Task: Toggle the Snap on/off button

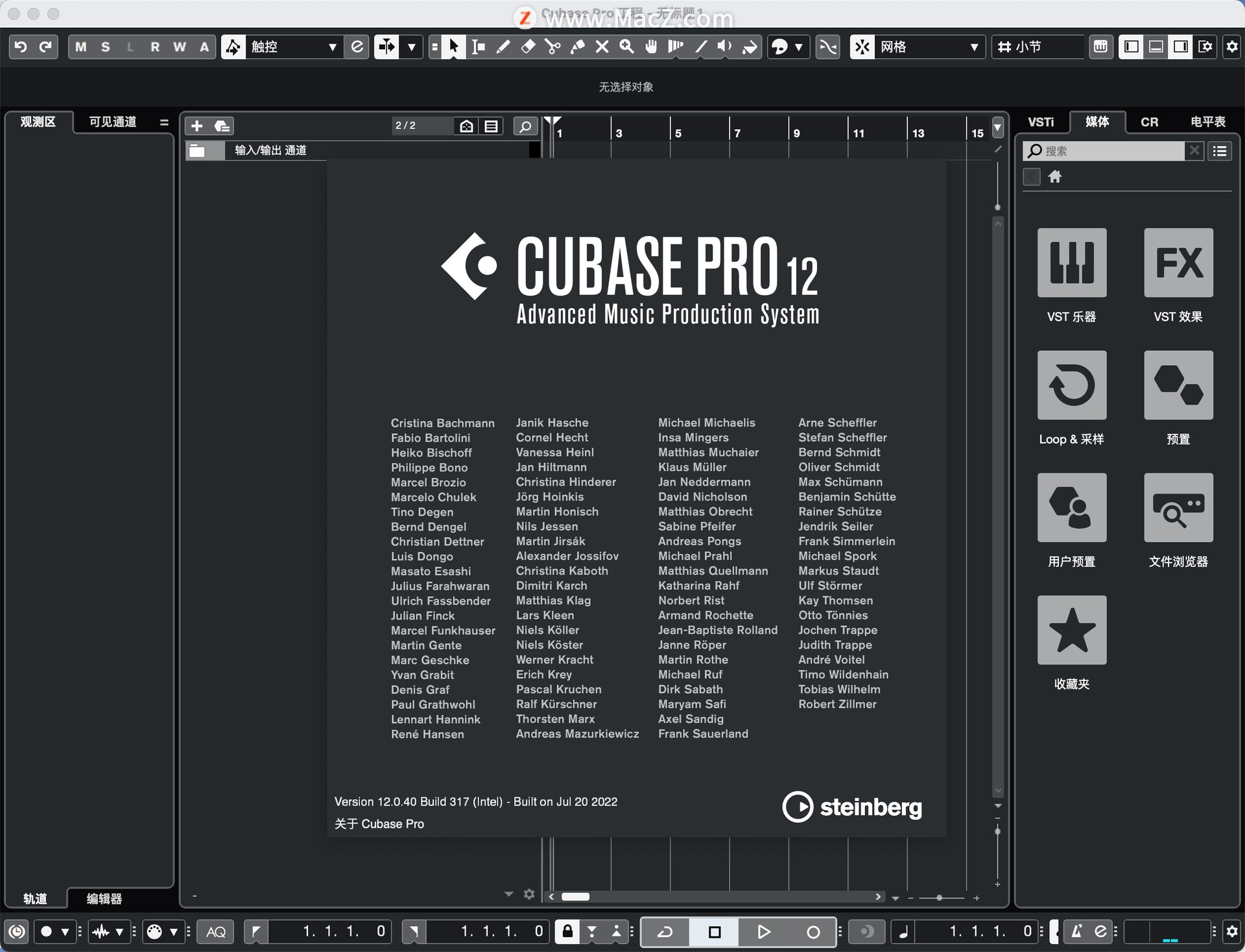Action: [x=862, y=47]
